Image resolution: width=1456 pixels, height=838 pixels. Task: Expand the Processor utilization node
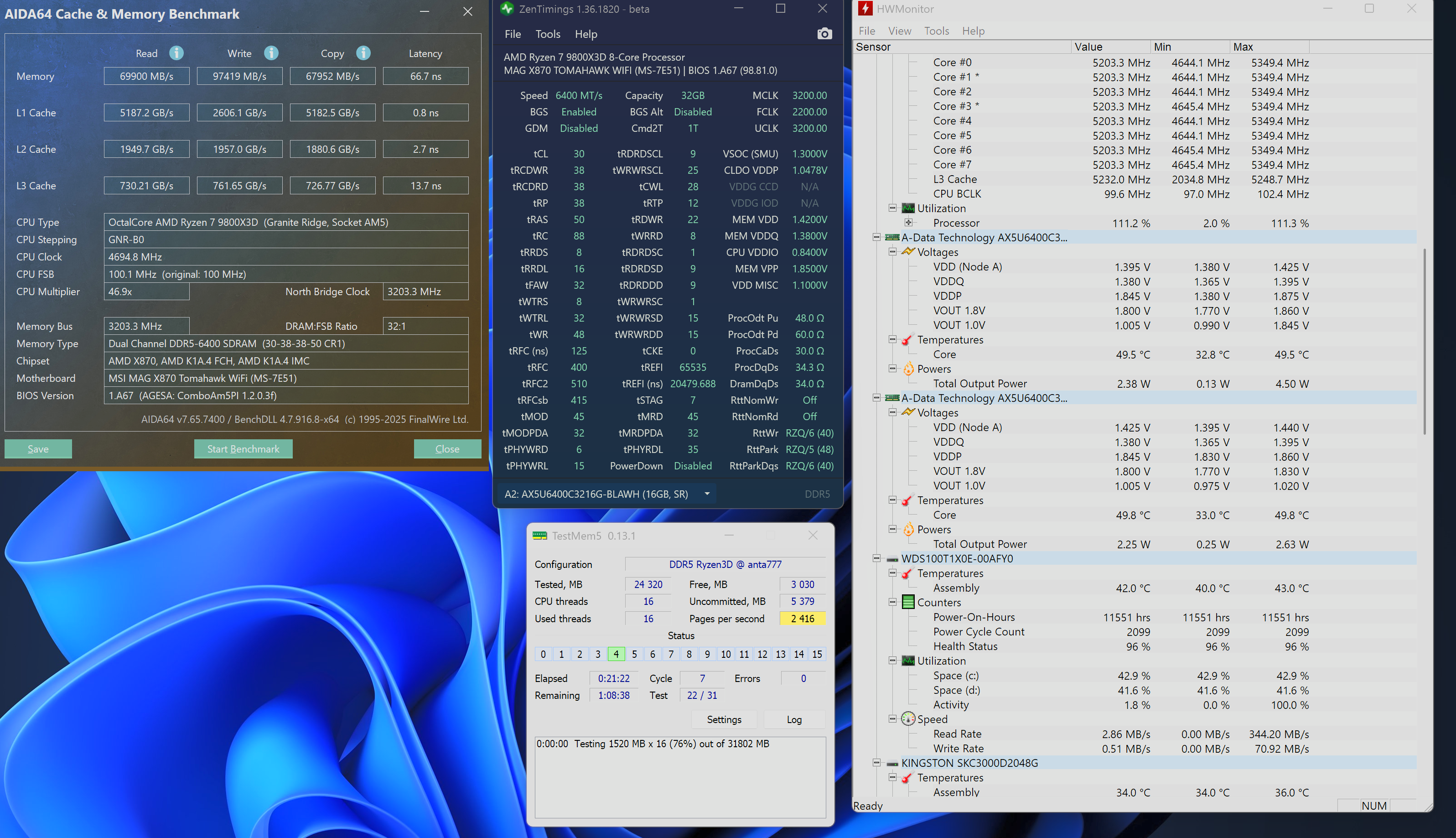(908, 223)
